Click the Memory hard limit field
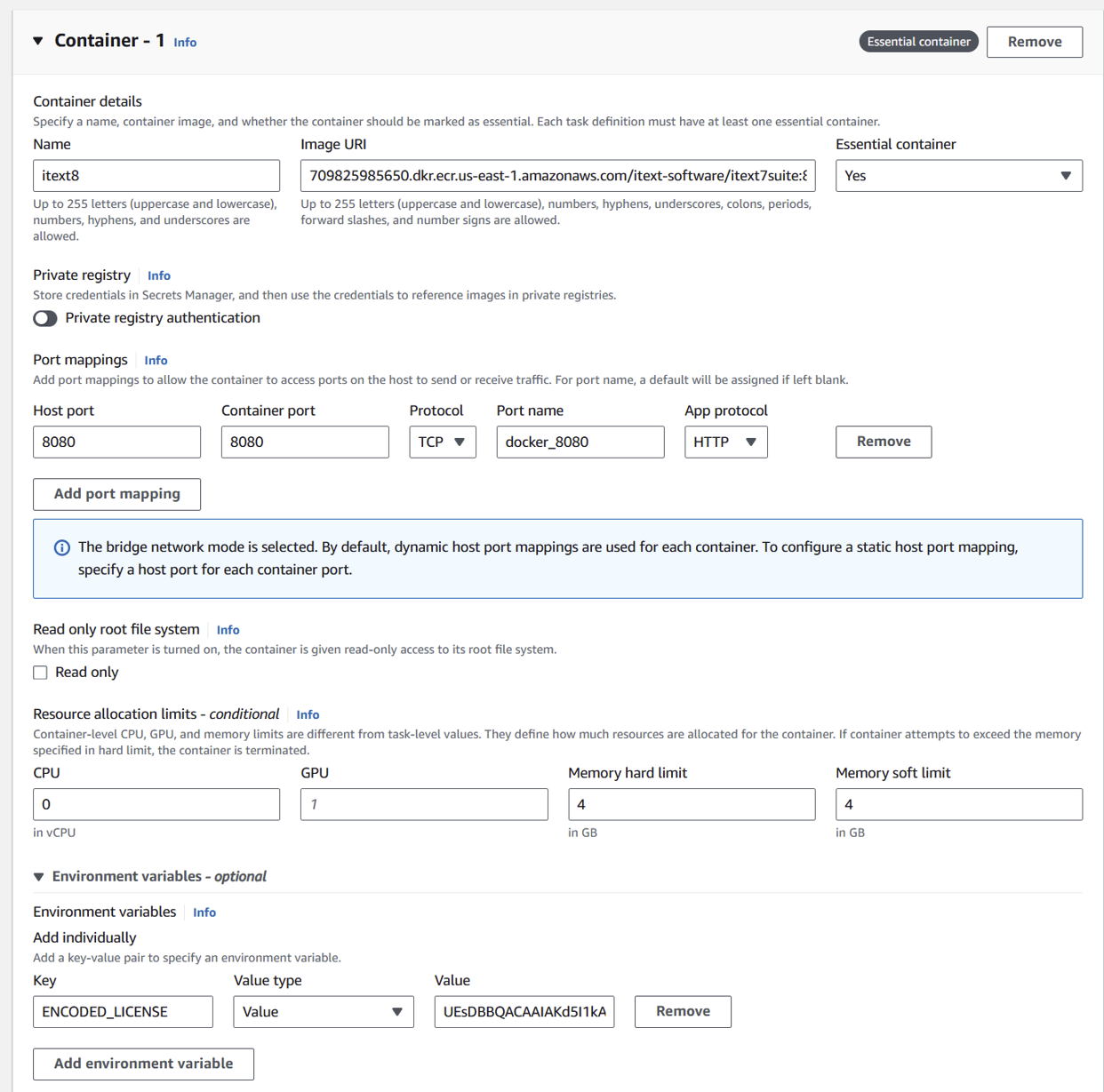This screenshot has height=1092, width=1104. pos(691,804)
